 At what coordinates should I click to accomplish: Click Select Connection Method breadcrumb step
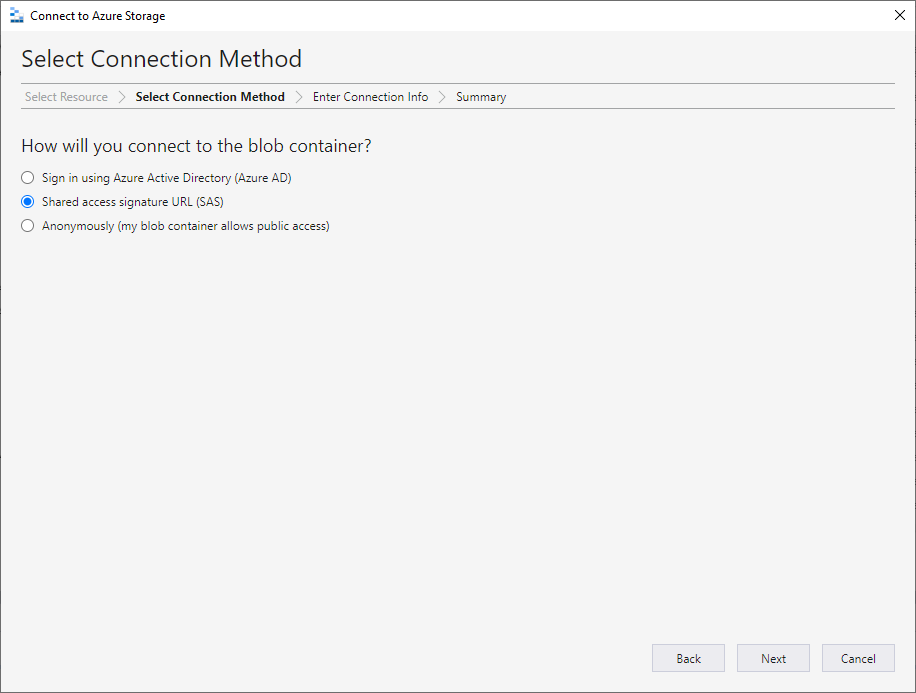tap(210, 97)
